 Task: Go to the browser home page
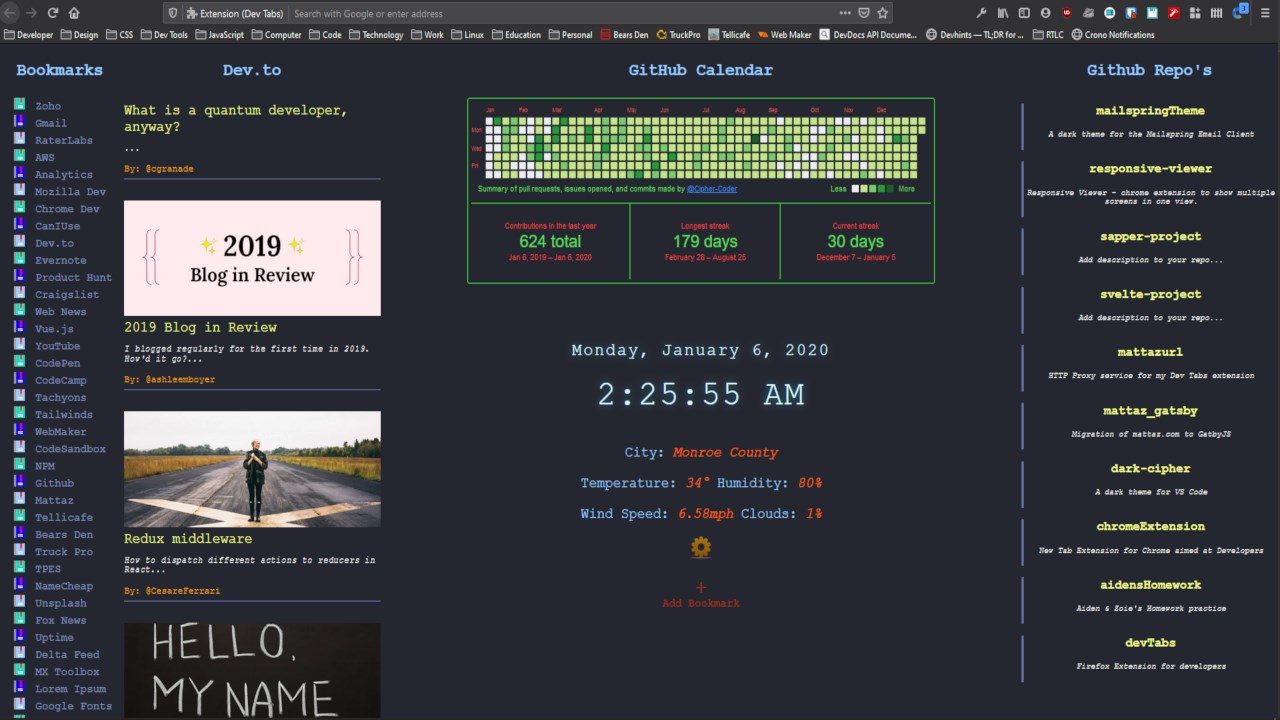click(74, 13)
